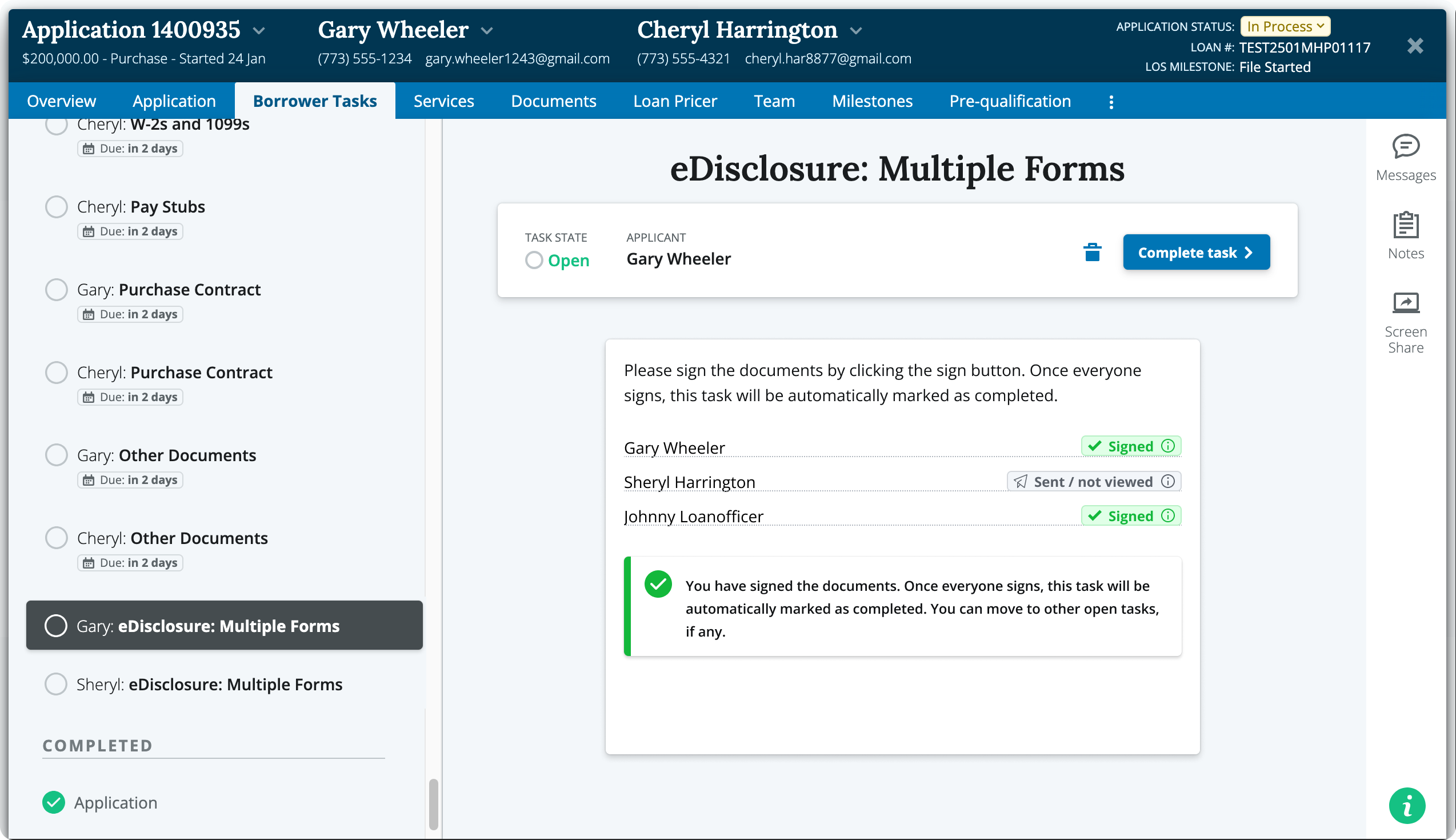Start Screen Share from sidebar
Screen dimensions: 1456x840
(x=1405, y=303)
